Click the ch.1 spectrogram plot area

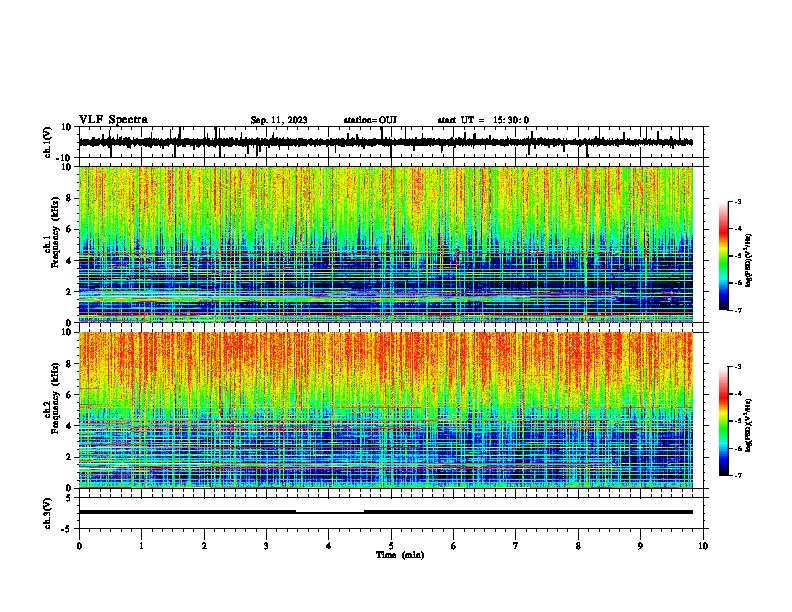click(x=385, y=244)
